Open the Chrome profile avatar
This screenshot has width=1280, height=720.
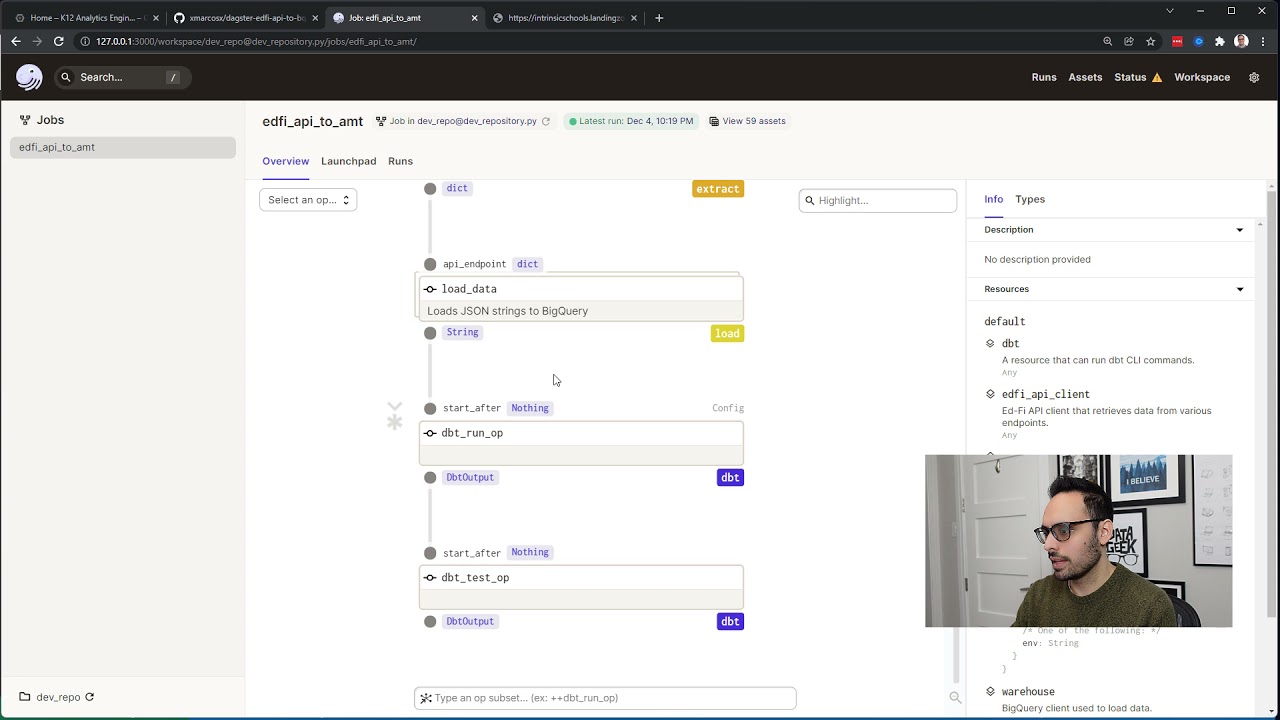tap(1241, 41)
